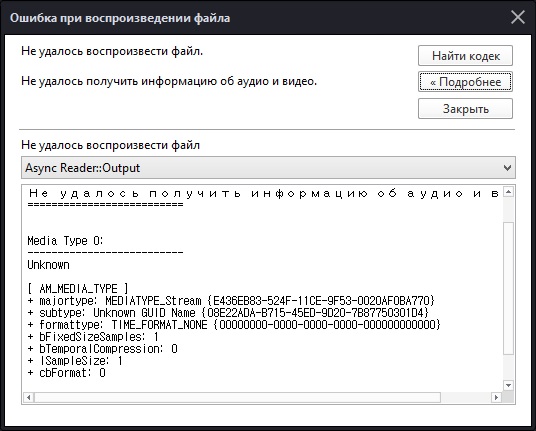Click scroll down arrow in details box
Viewport: 536px width, 431px height.
[508, 385]
